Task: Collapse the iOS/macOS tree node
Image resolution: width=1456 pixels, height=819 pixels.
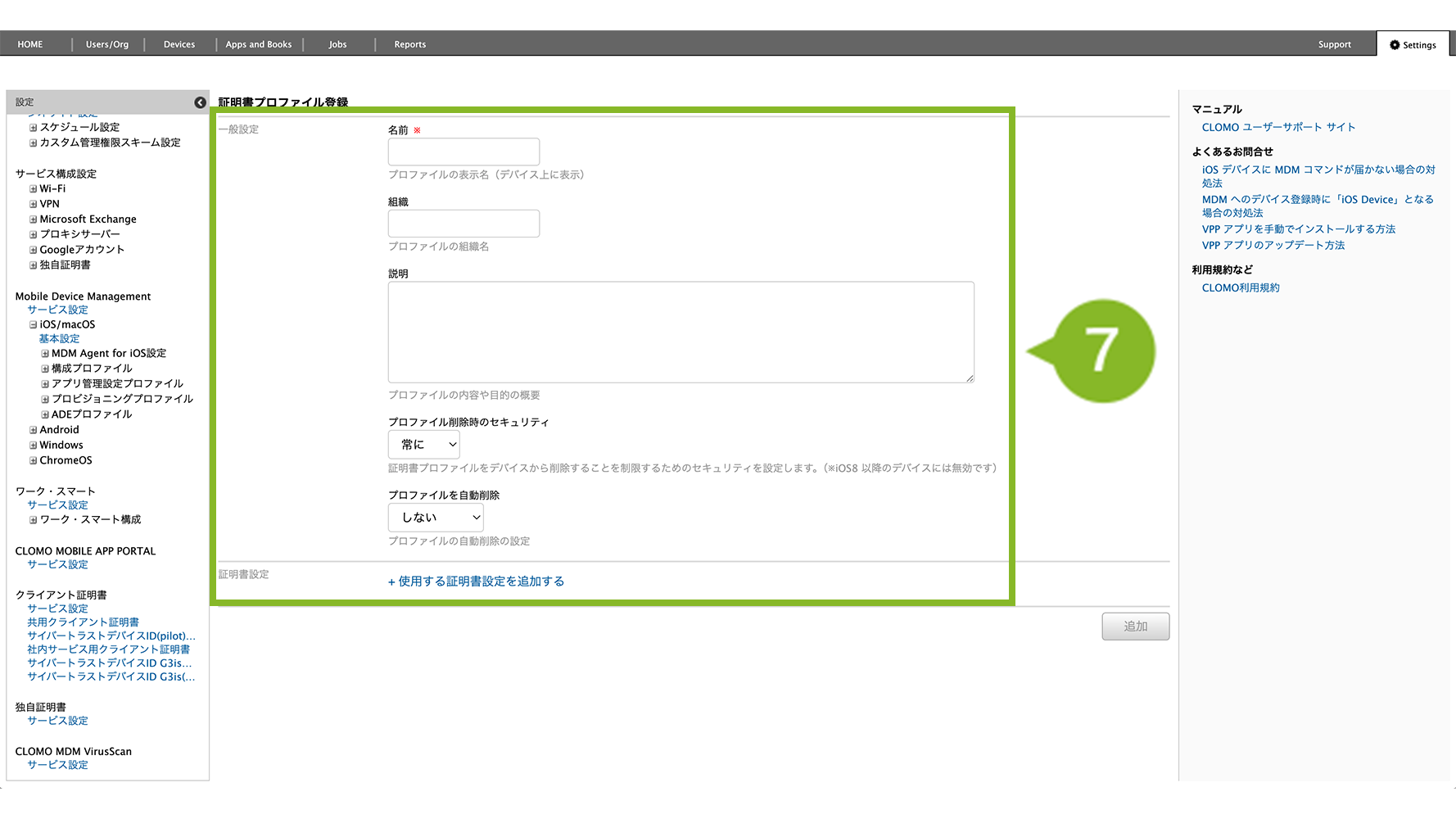Action: 34,325
